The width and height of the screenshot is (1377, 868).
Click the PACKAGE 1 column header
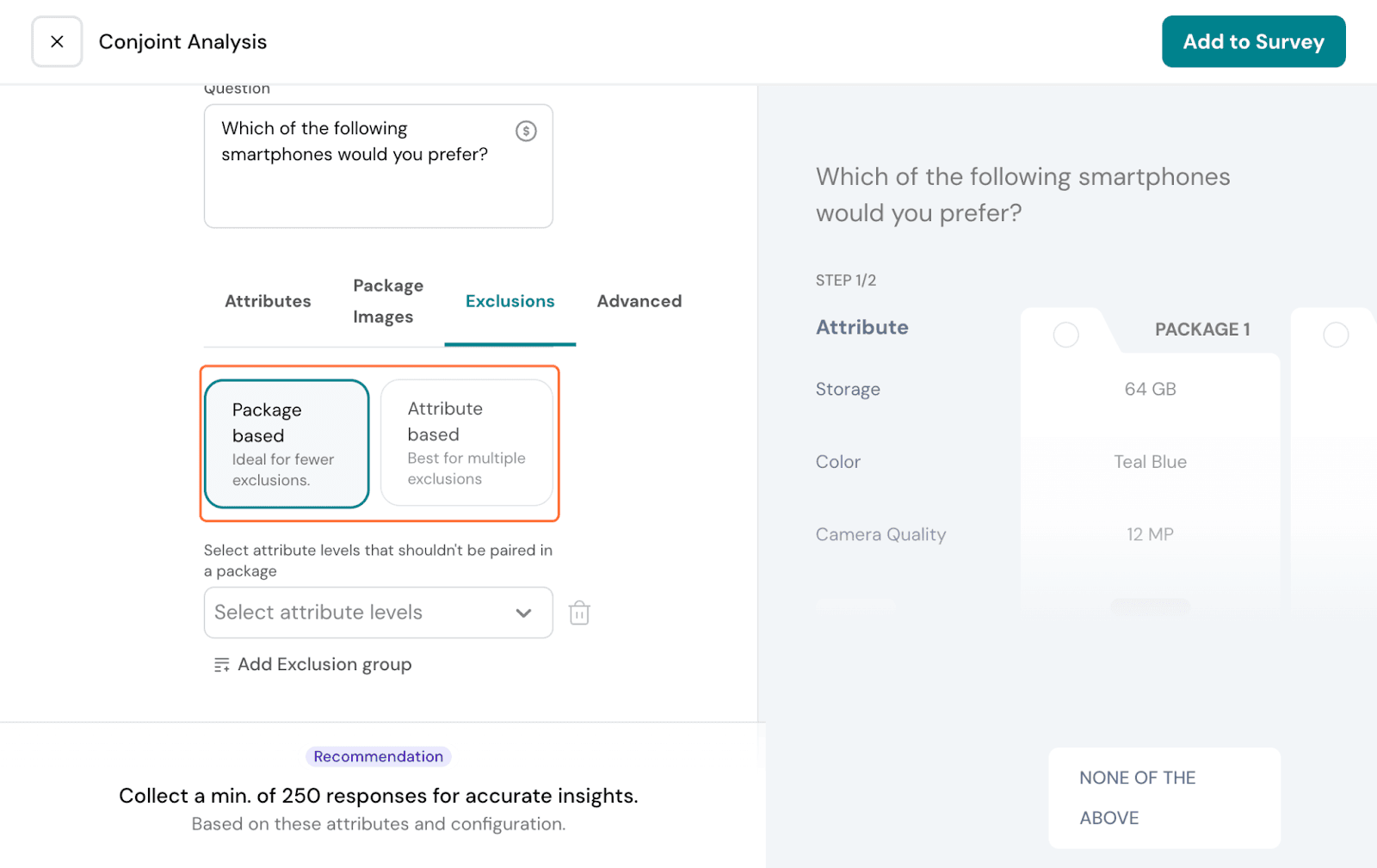[1201, 329]
